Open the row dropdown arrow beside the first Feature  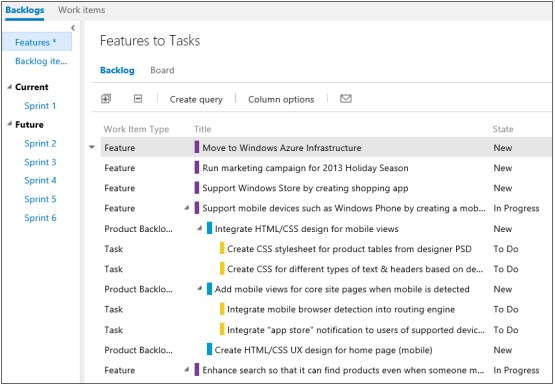[x=92, y=147]
